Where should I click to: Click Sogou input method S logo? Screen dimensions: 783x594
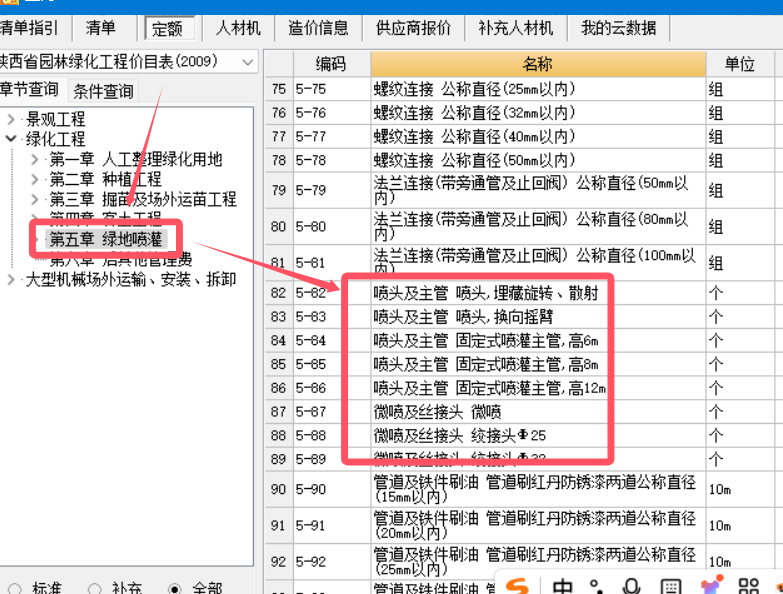pyautogui.click(x=517, y=585)
